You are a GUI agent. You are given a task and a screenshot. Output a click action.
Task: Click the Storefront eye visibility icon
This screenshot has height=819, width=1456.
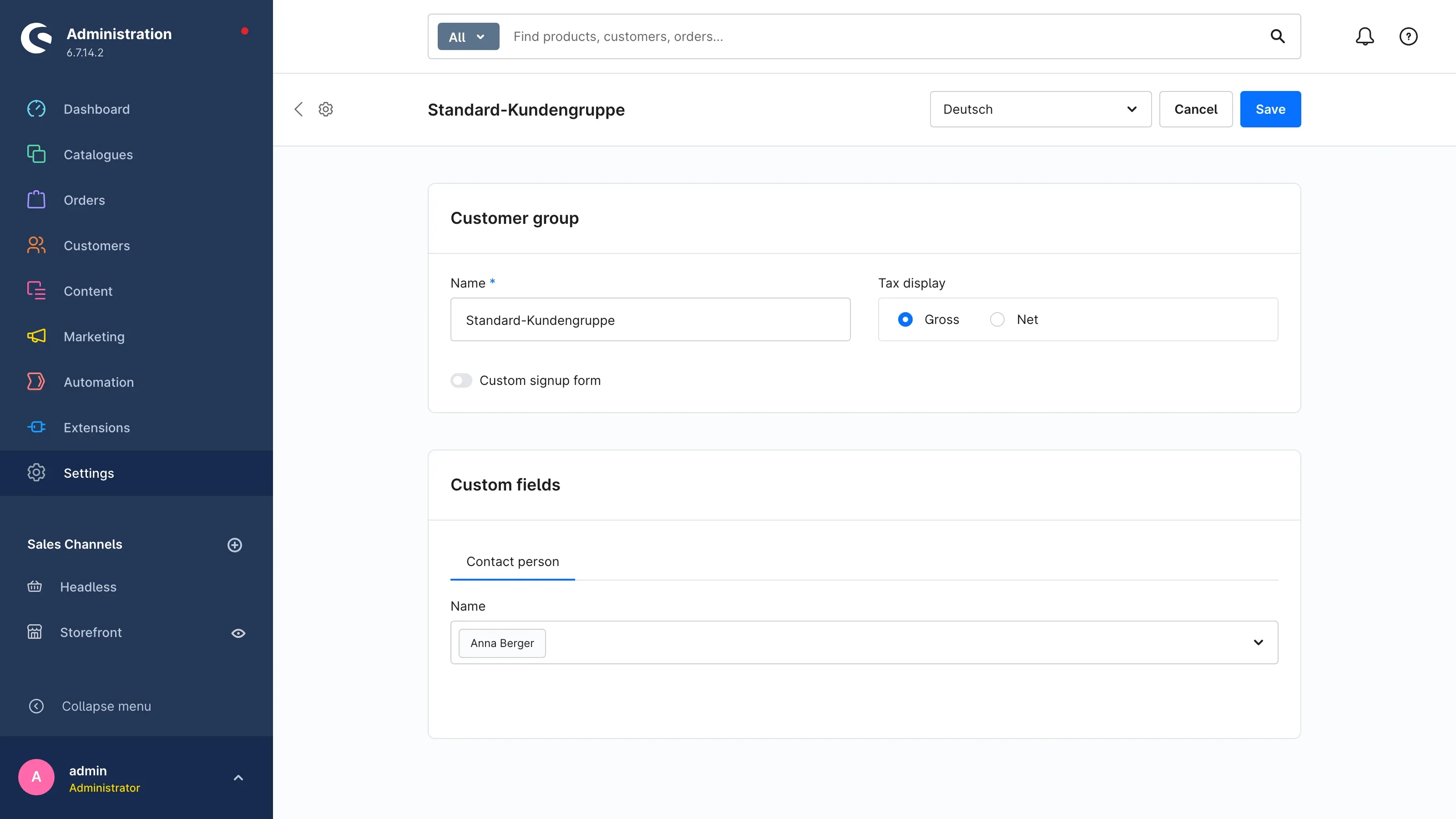coord(238,633)
